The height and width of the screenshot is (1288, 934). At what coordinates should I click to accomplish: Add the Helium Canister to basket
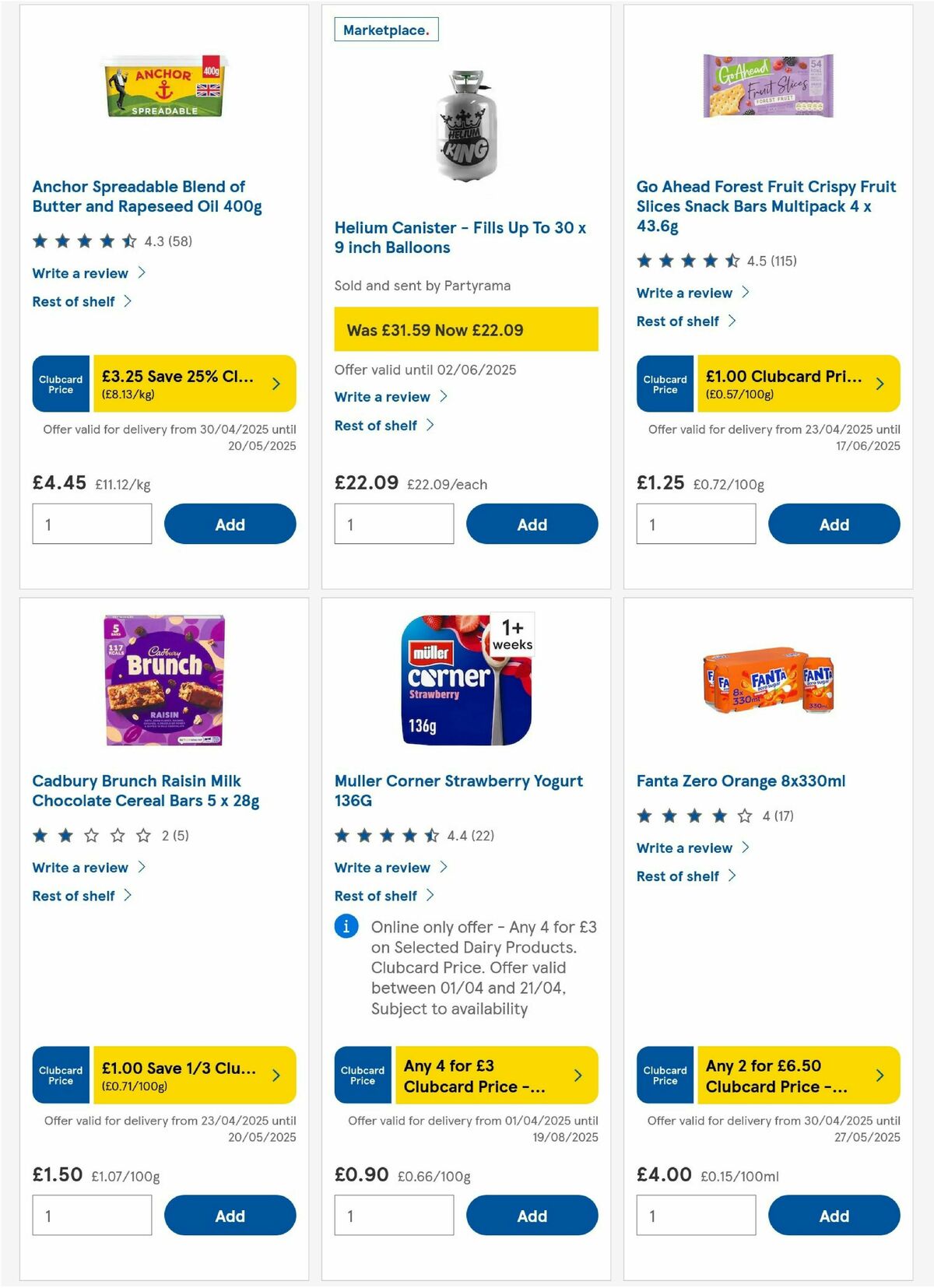coord(532,524)
